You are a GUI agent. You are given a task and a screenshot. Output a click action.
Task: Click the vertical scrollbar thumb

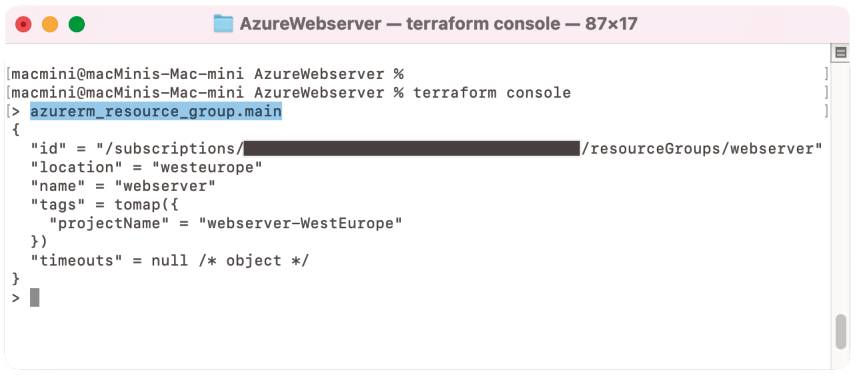click(841, 332)
